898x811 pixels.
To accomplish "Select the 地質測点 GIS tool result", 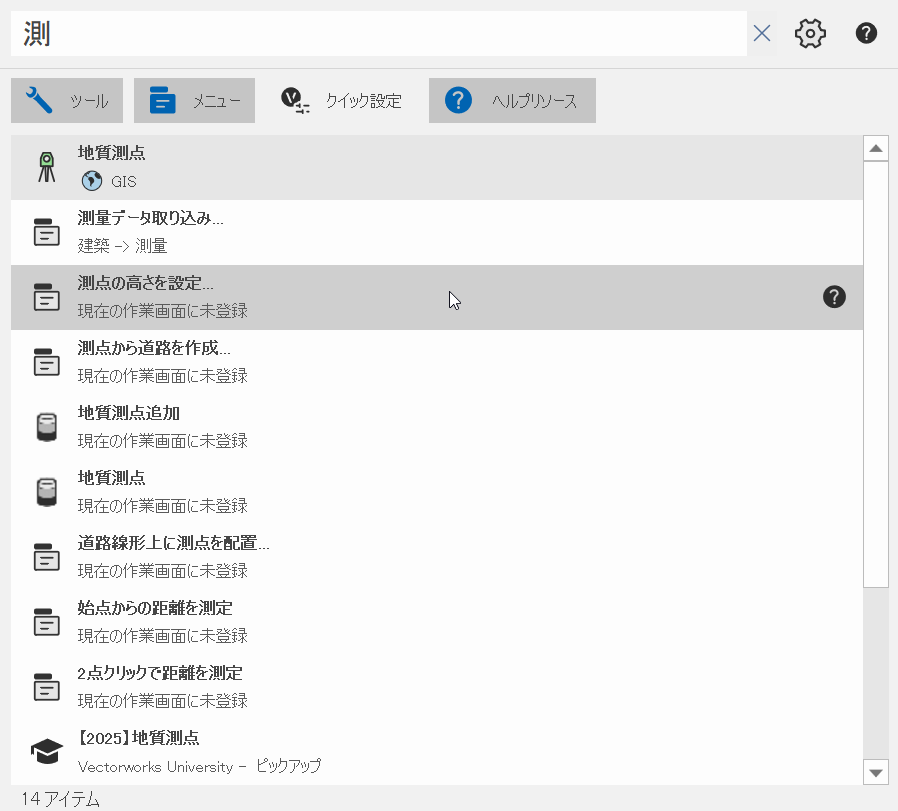I will point(436,167).
